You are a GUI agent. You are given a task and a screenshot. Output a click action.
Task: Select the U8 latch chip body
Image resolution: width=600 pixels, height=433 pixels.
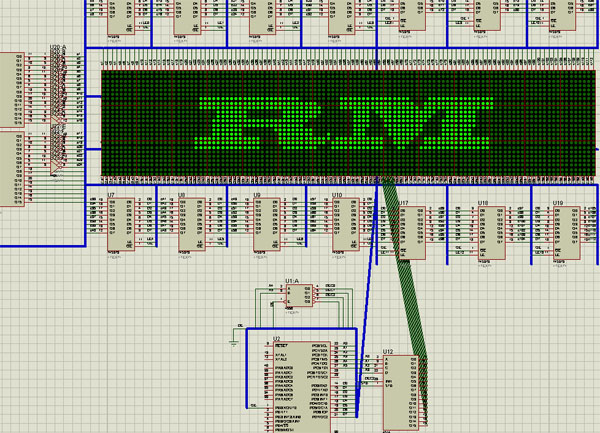pyautogui.click(x=192, y=225)
